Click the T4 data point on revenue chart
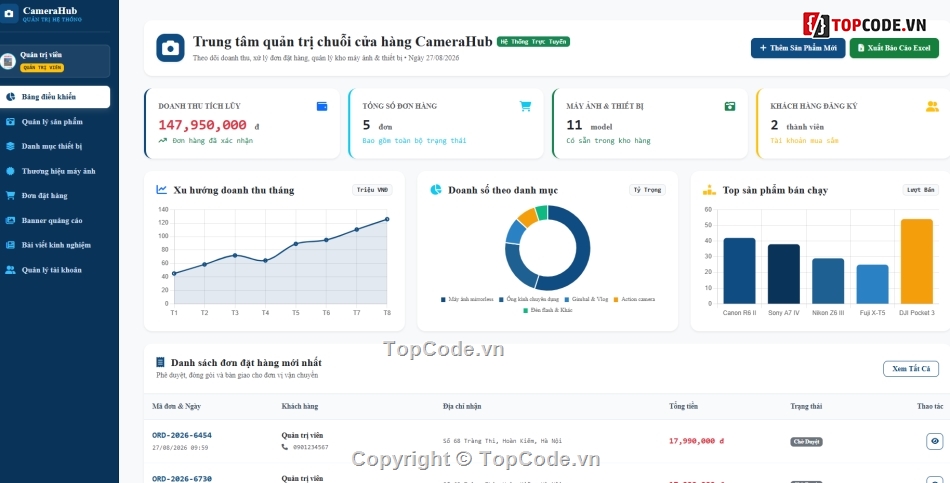The width and height of the screenshot is (950, 483). [x=265, y=261]
